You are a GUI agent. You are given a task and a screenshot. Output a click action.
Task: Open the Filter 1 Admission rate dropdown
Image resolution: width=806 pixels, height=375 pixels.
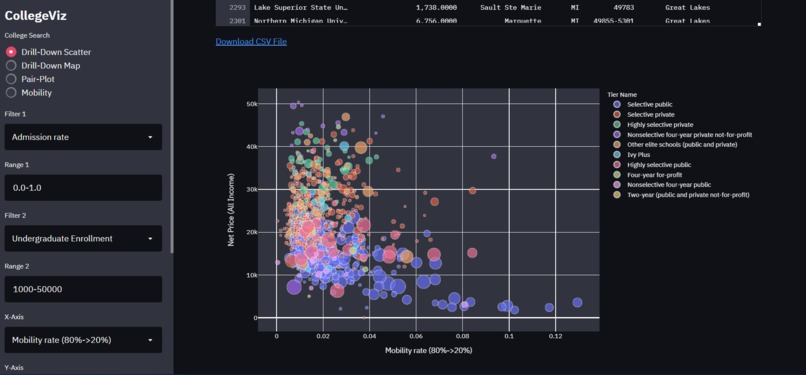coord(83,137)
